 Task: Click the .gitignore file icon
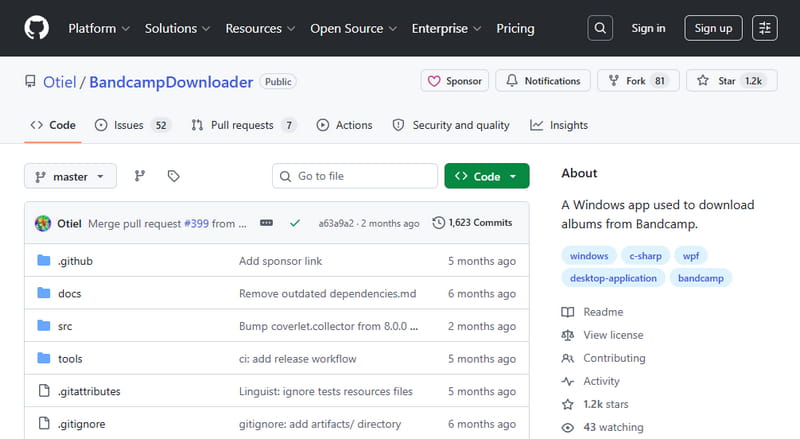44,424
